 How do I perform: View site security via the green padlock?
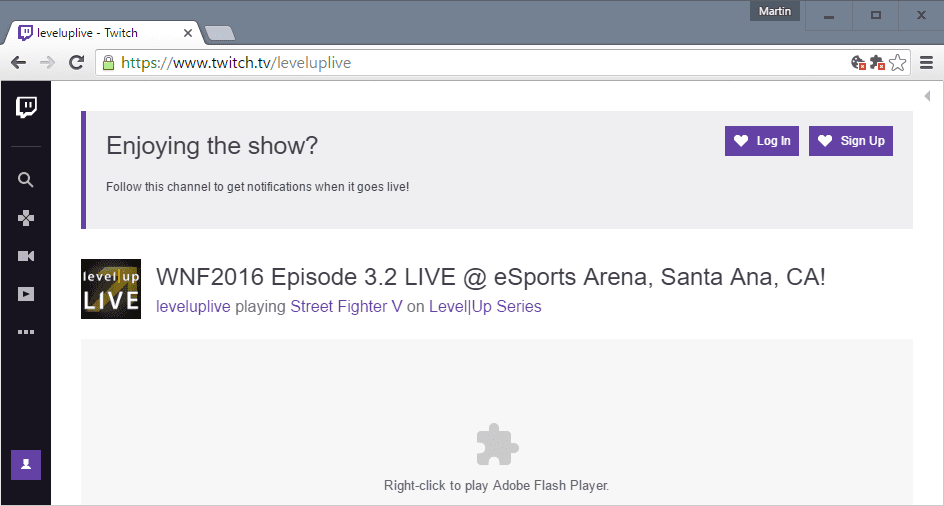(108, 63)
